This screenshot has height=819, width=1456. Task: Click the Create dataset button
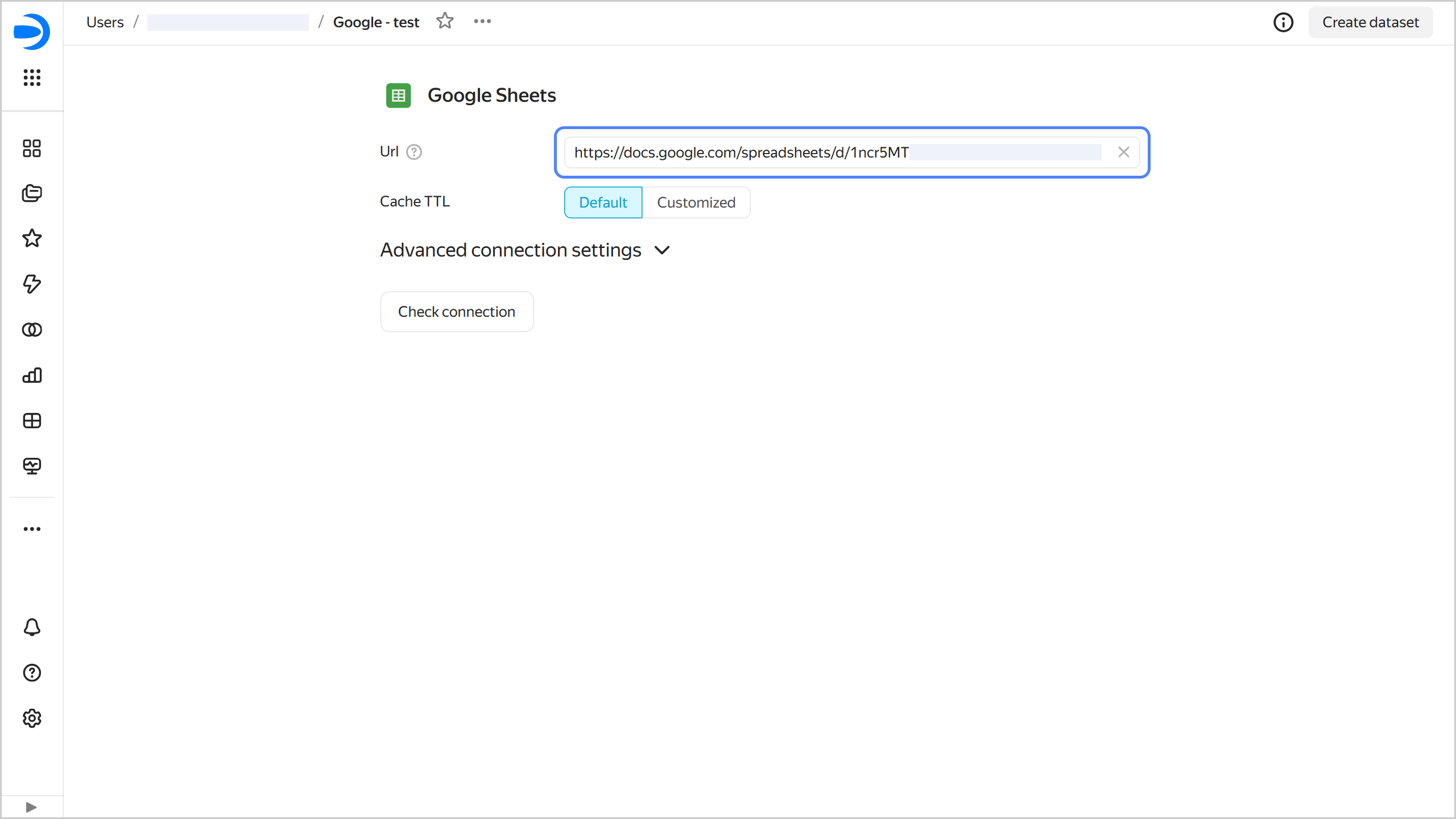coord(1371,23)
